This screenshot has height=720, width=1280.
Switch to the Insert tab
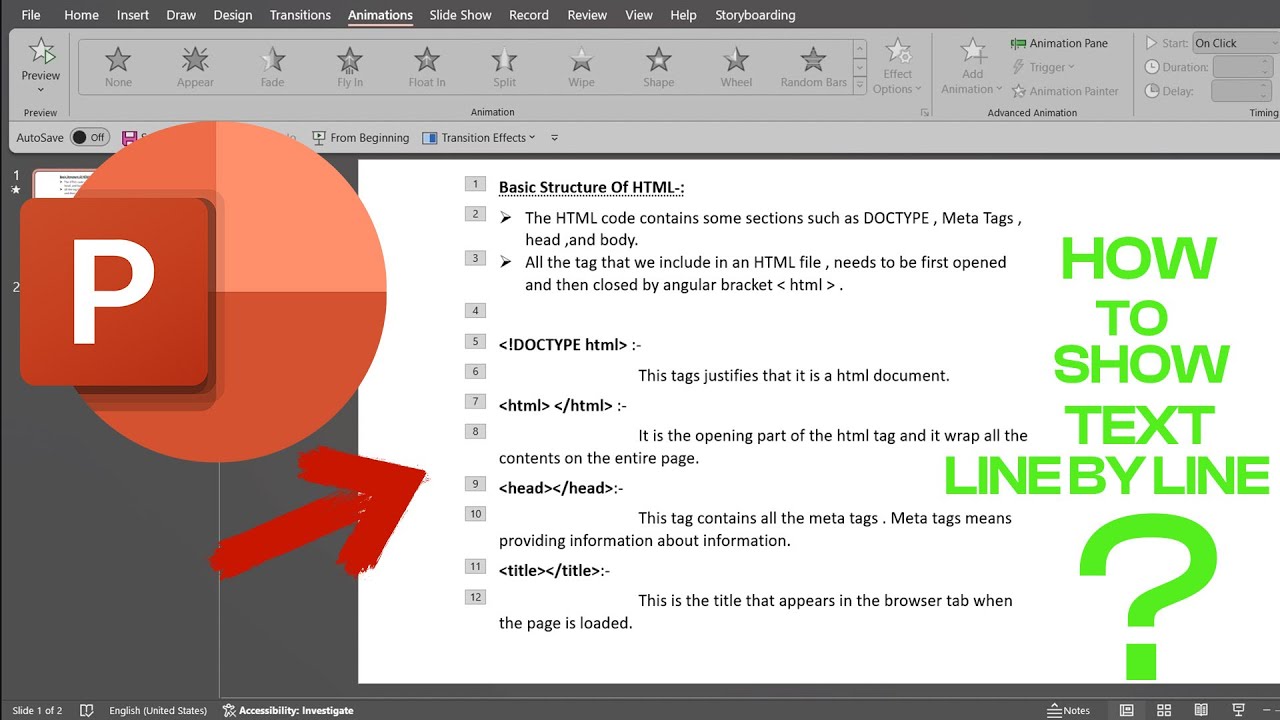133,15
